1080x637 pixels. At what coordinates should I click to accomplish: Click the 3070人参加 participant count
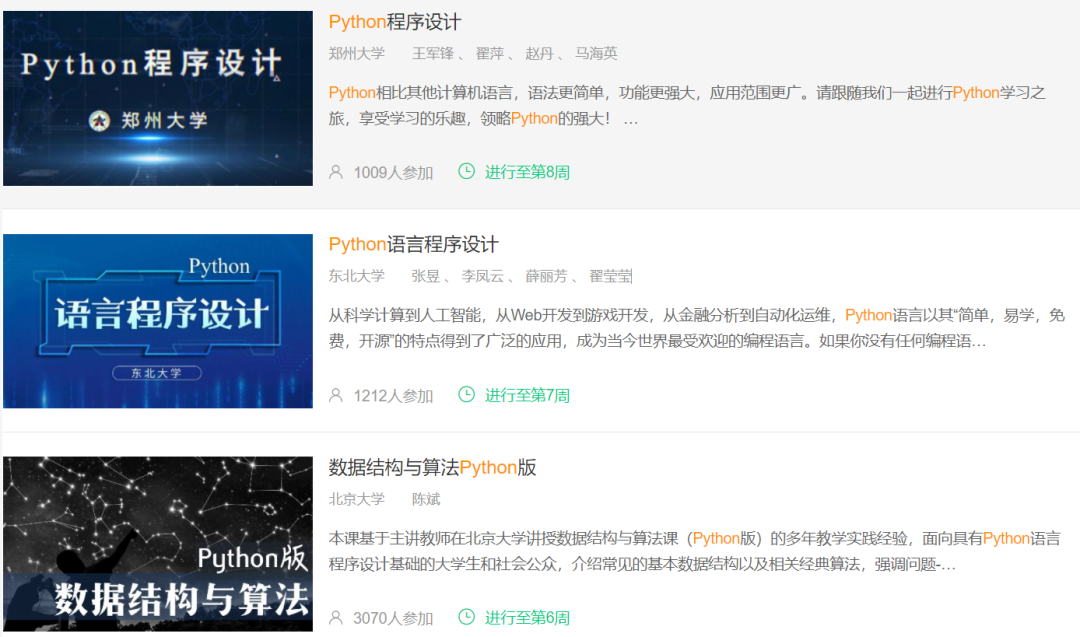pos(393,618)
